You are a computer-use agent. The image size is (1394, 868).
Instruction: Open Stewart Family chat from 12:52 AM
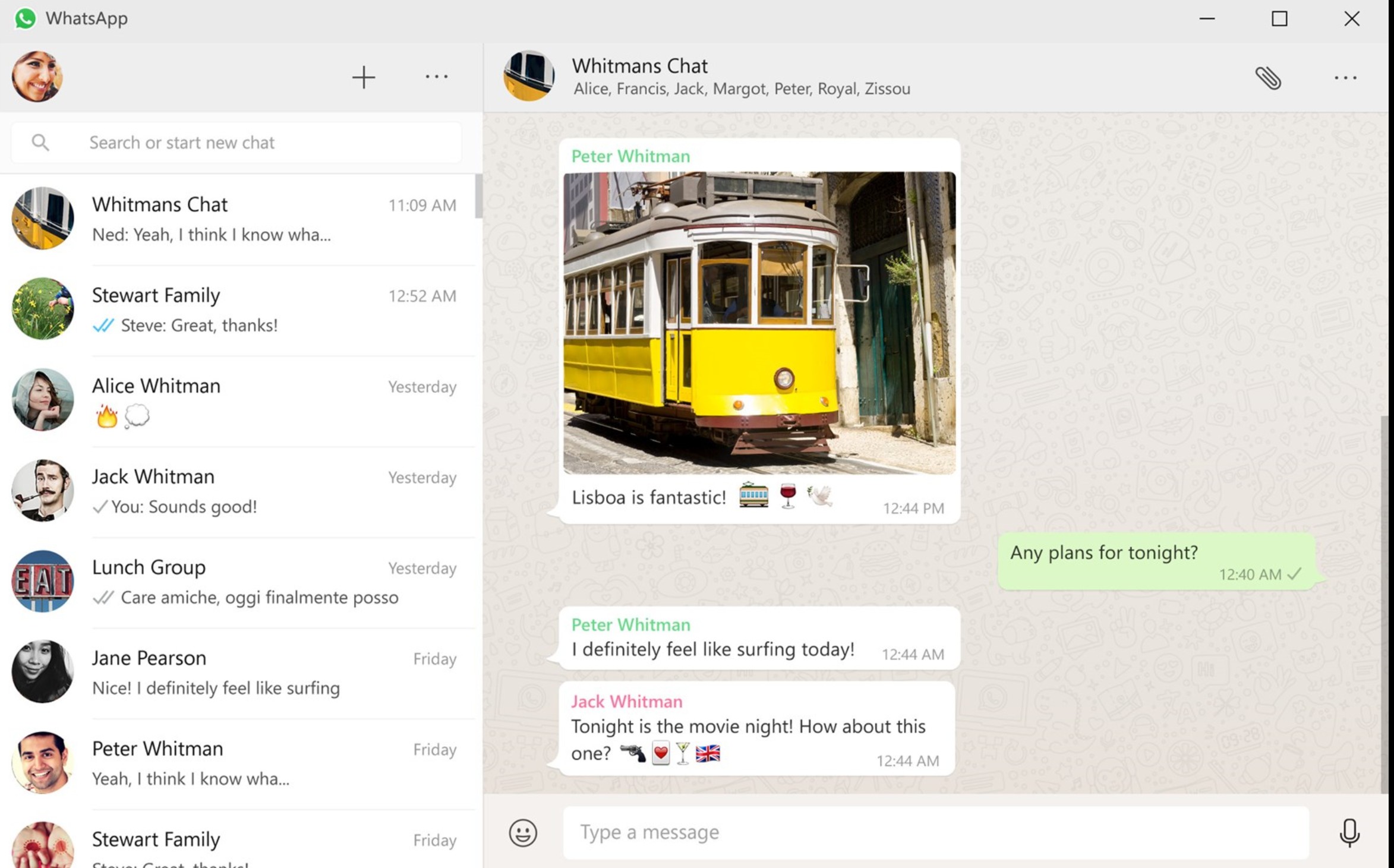point(238,310)
